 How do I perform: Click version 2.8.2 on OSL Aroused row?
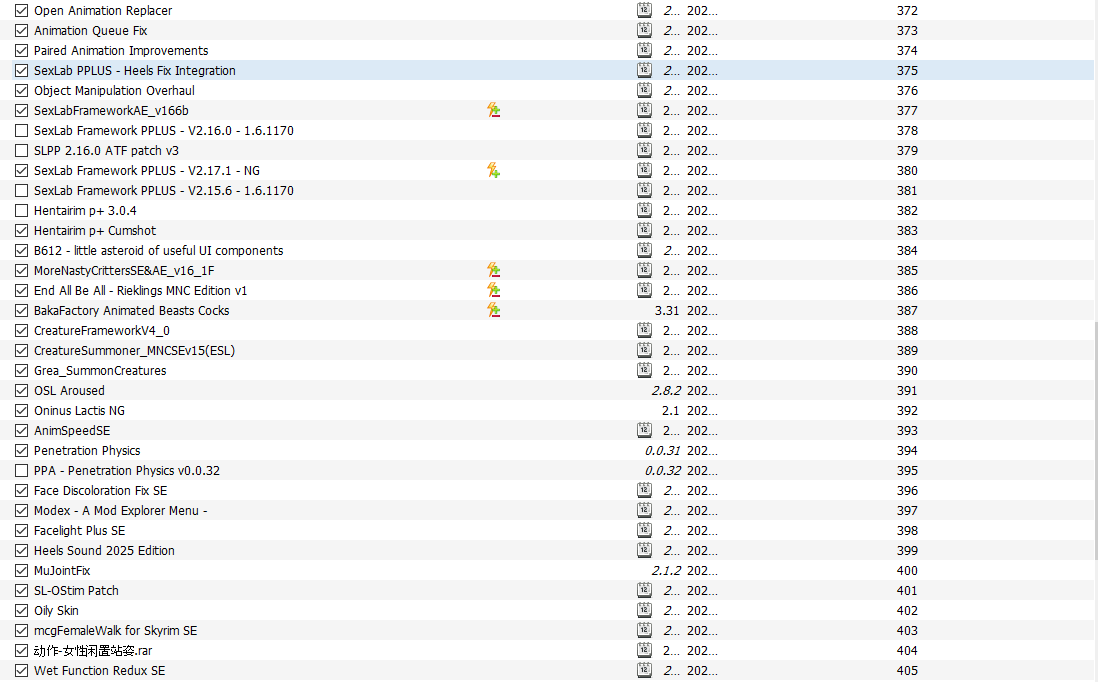tap(666, 390)
